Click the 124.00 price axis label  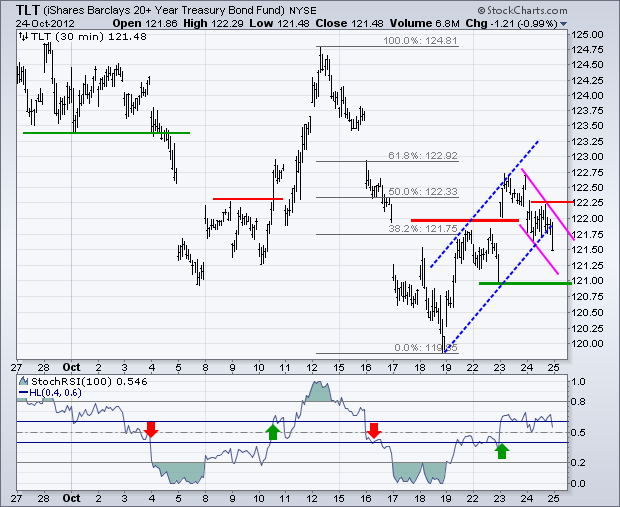pos(588,96)
